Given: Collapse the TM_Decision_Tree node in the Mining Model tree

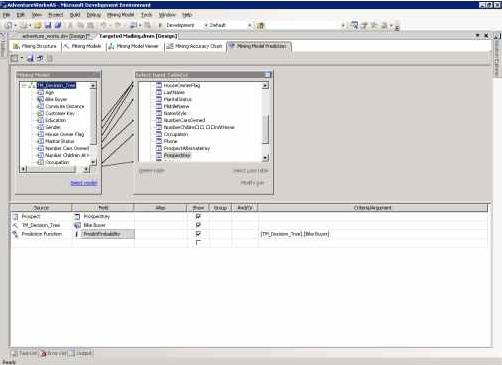Looking at the screenshot, I should (x=24, y=86).
